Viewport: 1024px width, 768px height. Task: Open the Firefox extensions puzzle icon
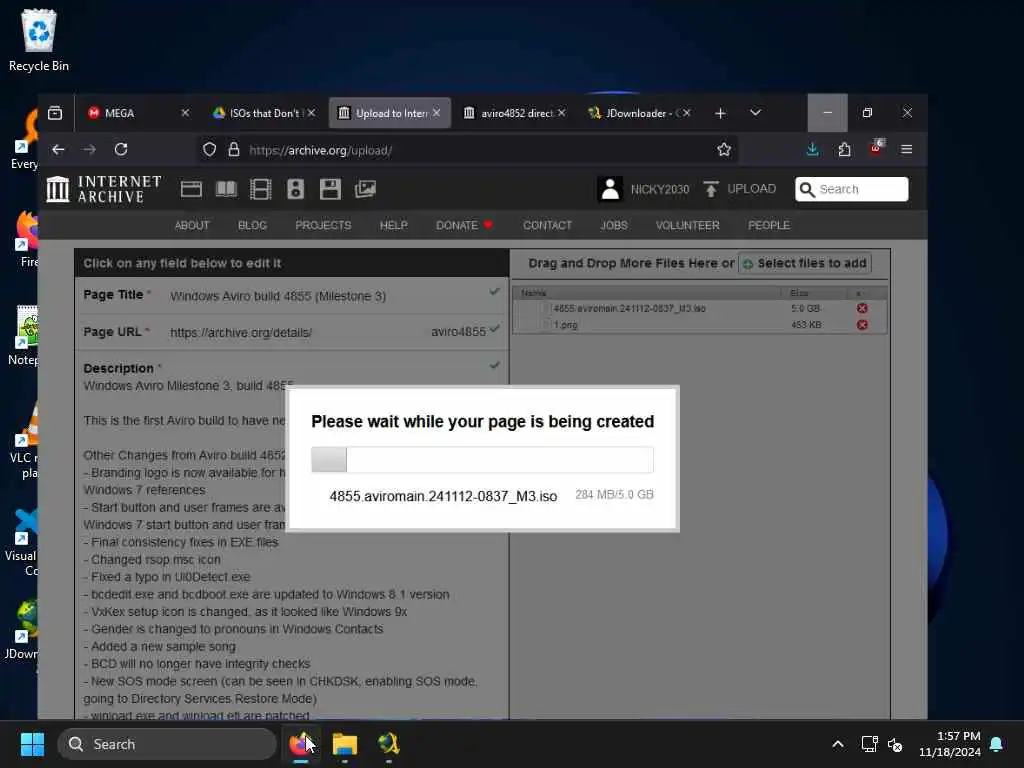click(844, 150)
